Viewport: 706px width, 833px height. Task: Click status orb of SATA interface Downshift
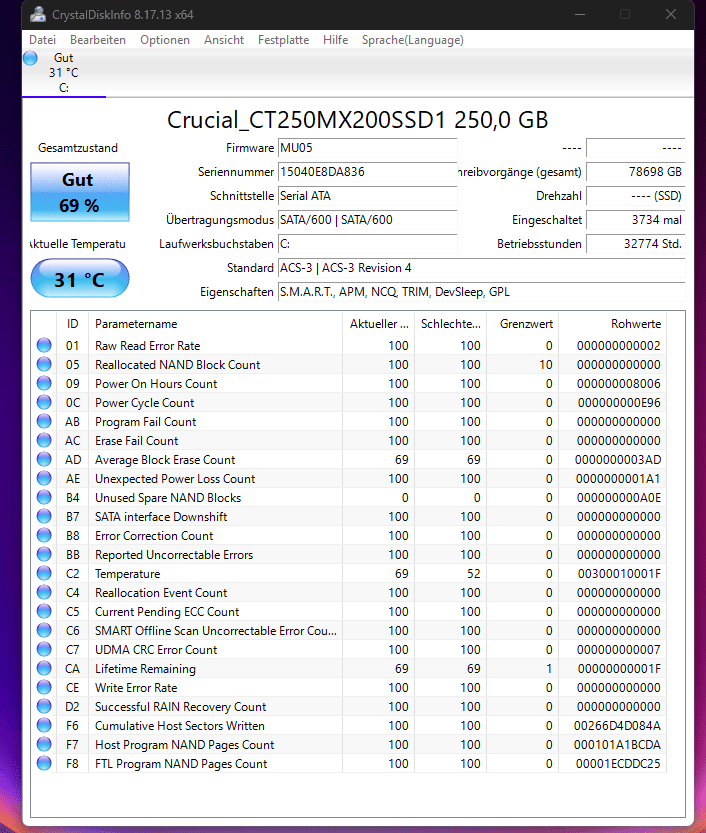pyautogui.click(x=44, y=516)
